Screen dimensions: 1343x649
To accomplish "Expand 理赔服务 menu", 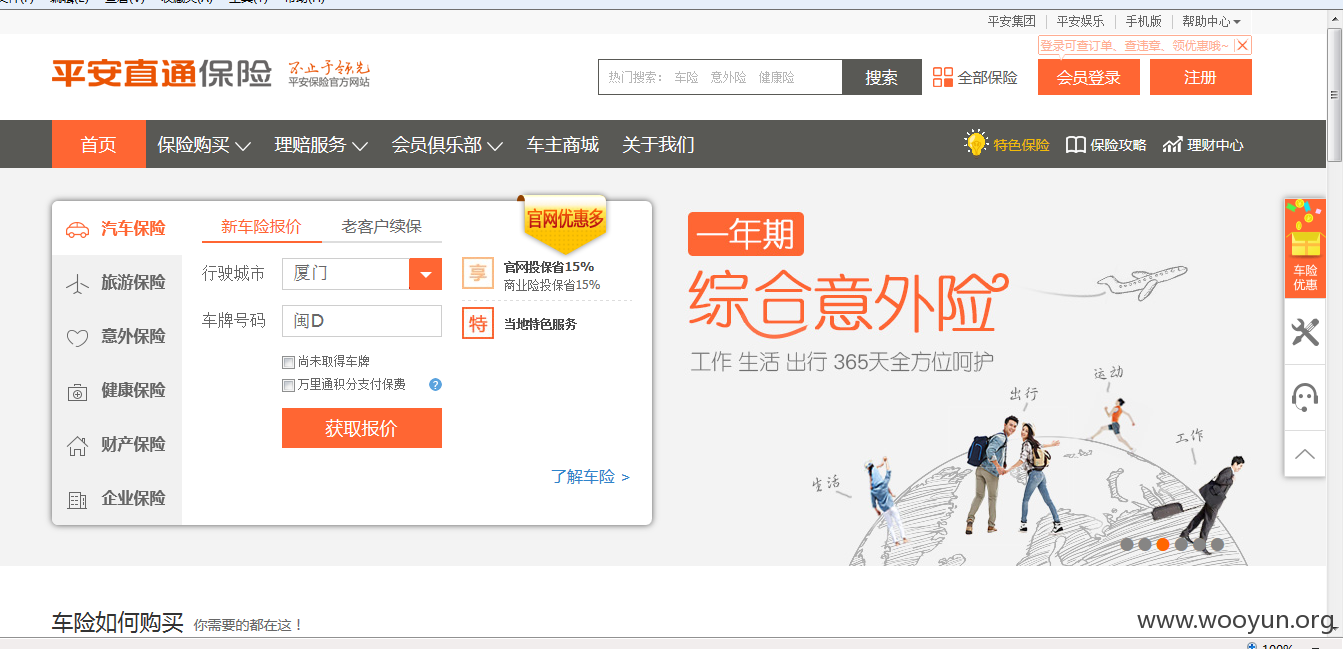I will coord(322,145).
